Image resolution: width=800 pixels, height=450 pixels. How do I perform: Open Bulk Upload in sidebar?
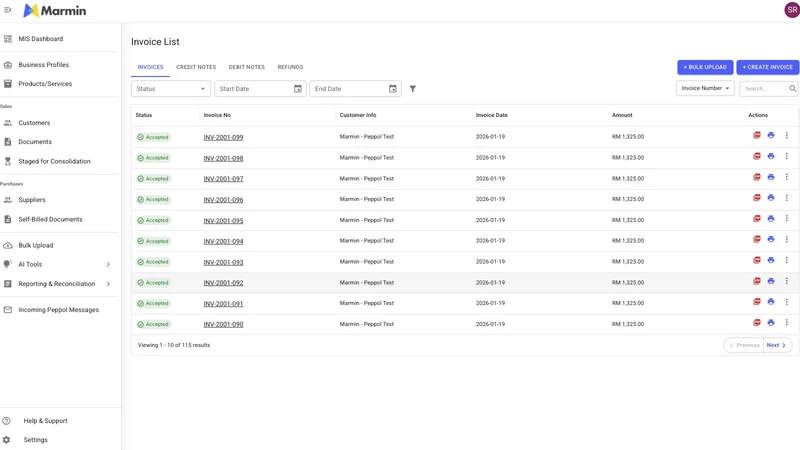(36, 245)
